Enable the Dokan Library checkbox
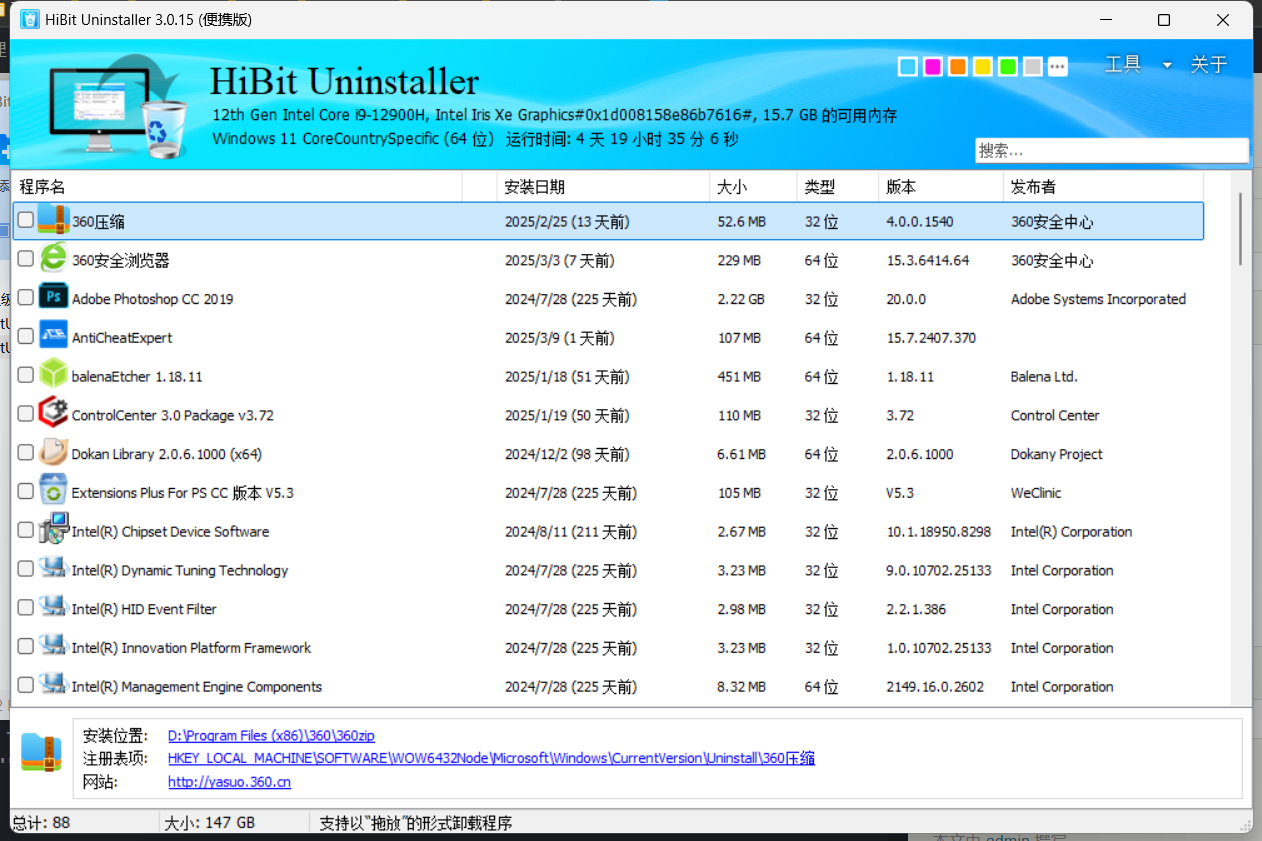1262x841 pixels. click(26, 453)
